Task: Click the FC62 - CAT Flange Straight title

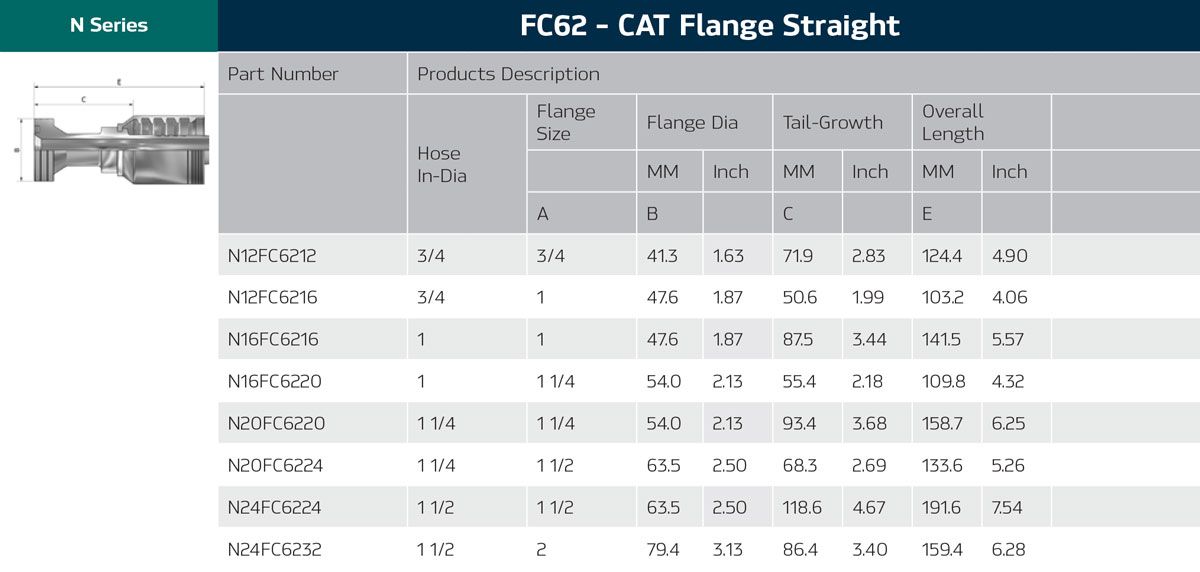Action: [x=709, y=26]
